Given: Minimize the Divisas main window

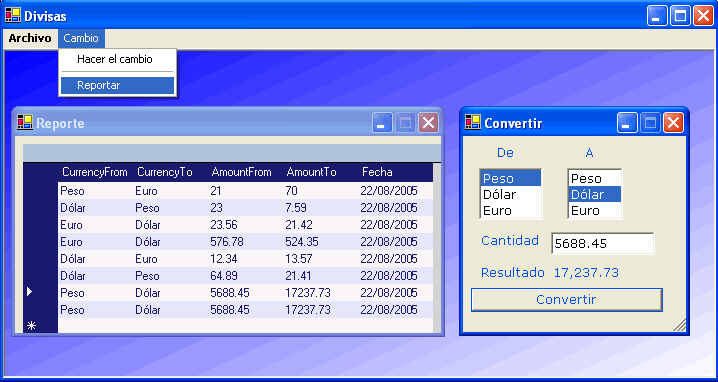Looking at the screenshot, I should 657,16.
